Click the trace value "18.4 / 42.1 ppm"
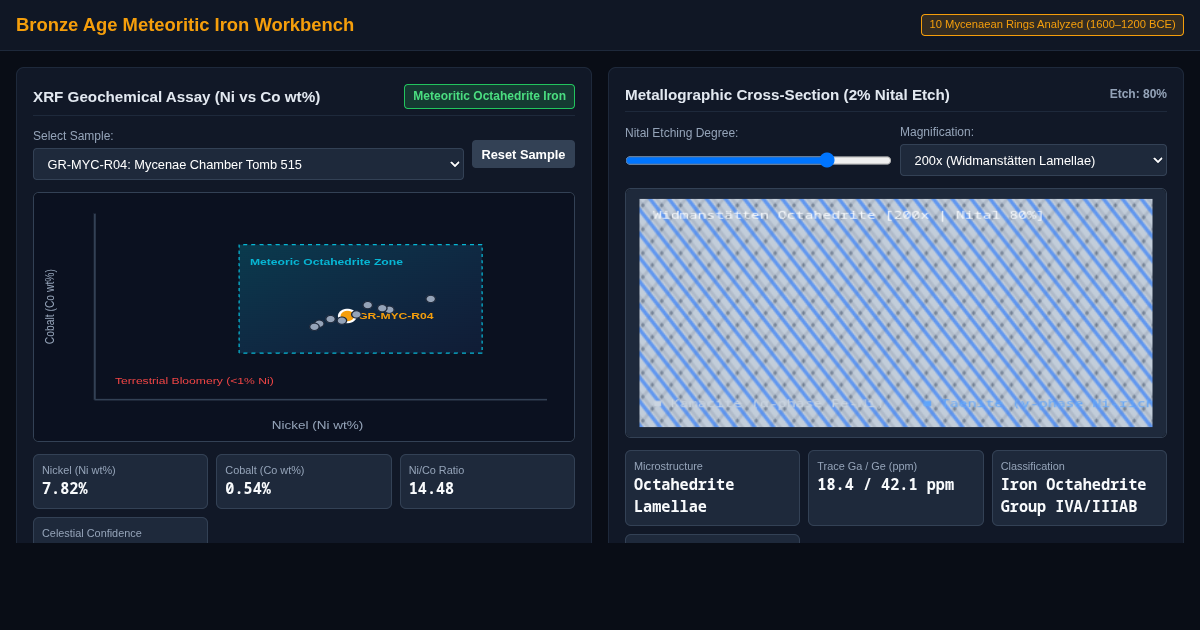Image resolution: width=1200 pixels, height=630 pixels. (x=885, y=485)
